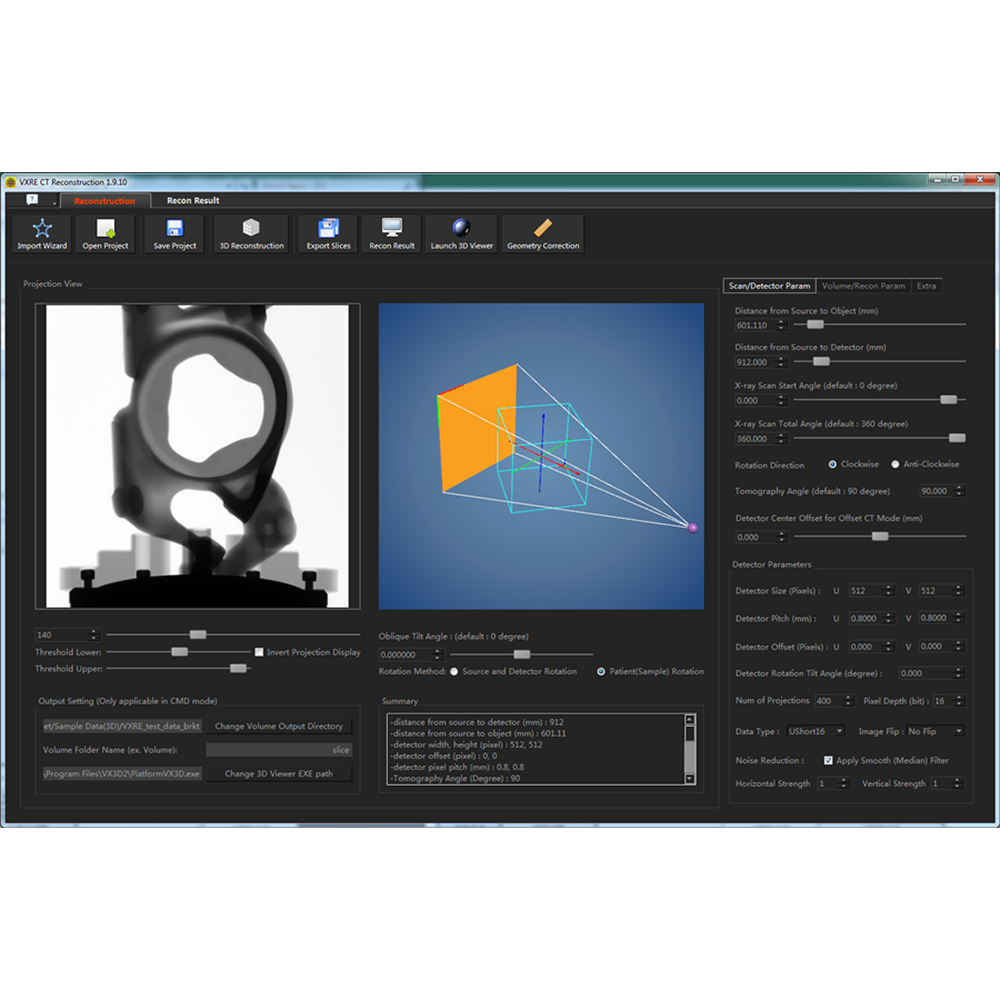Open the Geometry Correction tool
Viewport: 1000px width, 1000px height.
[543, 229]
